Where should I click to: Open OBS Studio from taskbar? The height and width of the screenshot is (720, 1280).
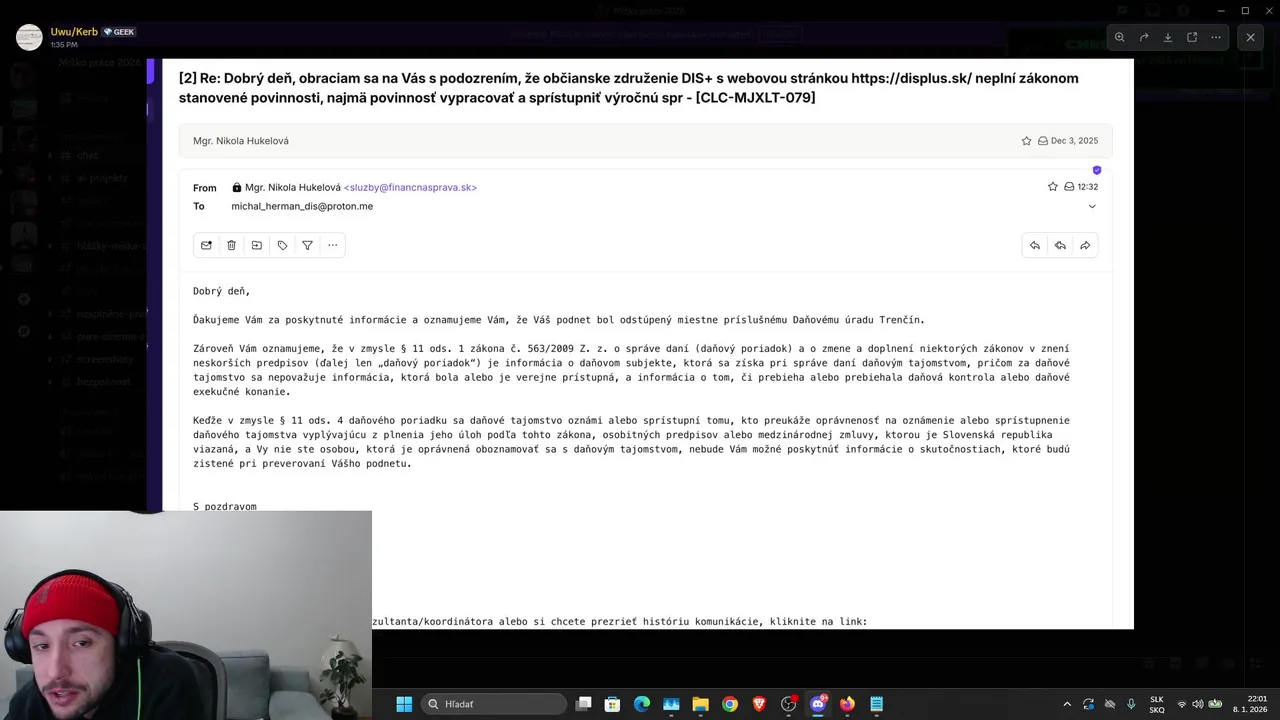tap(789, 704)
